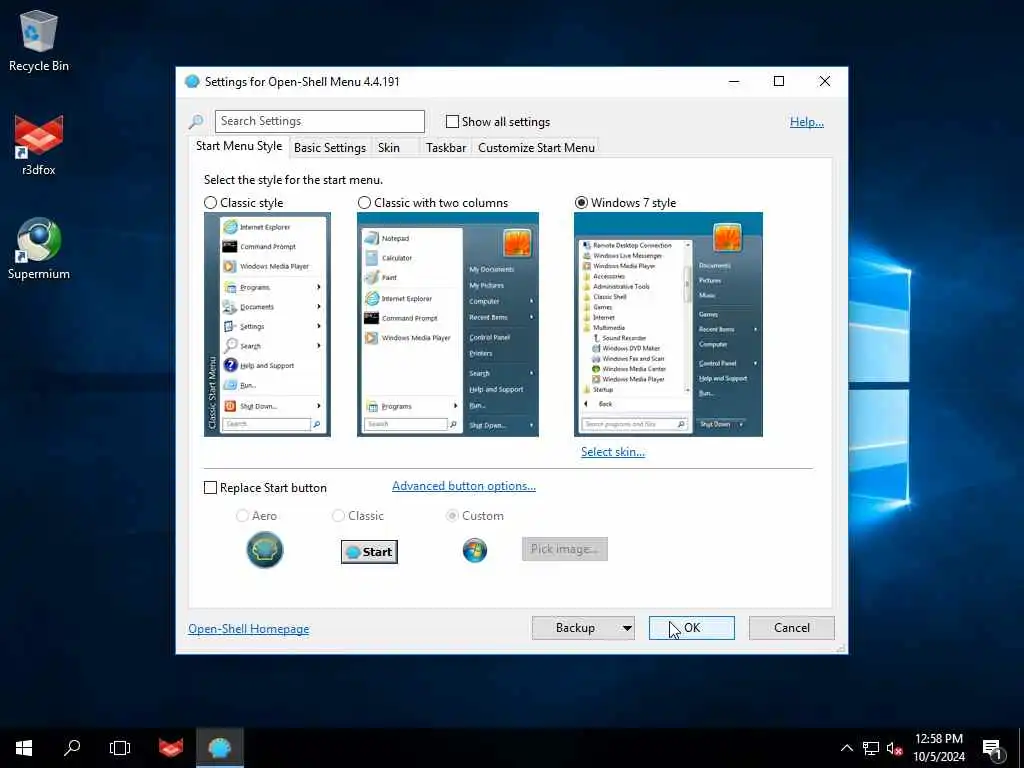Visit the Open-Shell Homepage link
The image size is (1024, 768).
(249, 629)
